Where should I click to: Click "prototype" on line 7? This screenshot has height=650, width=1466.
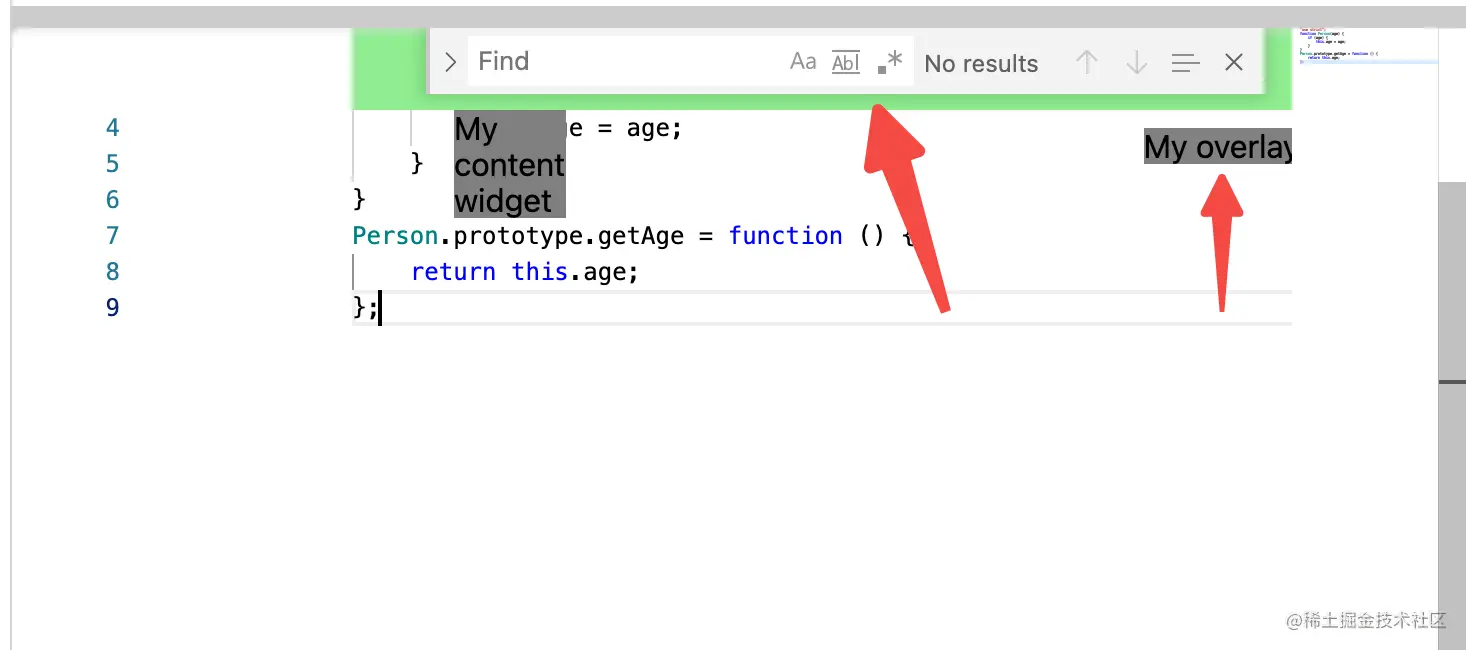pos(518,237)
